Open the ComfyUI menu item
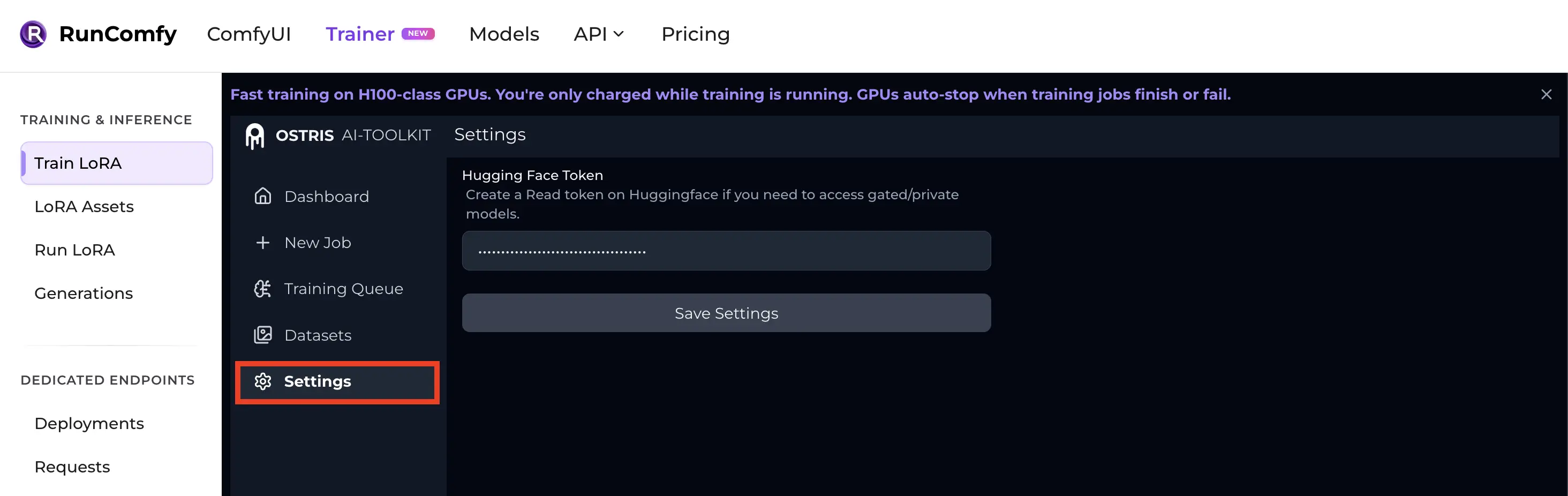This screenshot has height=496, width=1568. (250, 35)
